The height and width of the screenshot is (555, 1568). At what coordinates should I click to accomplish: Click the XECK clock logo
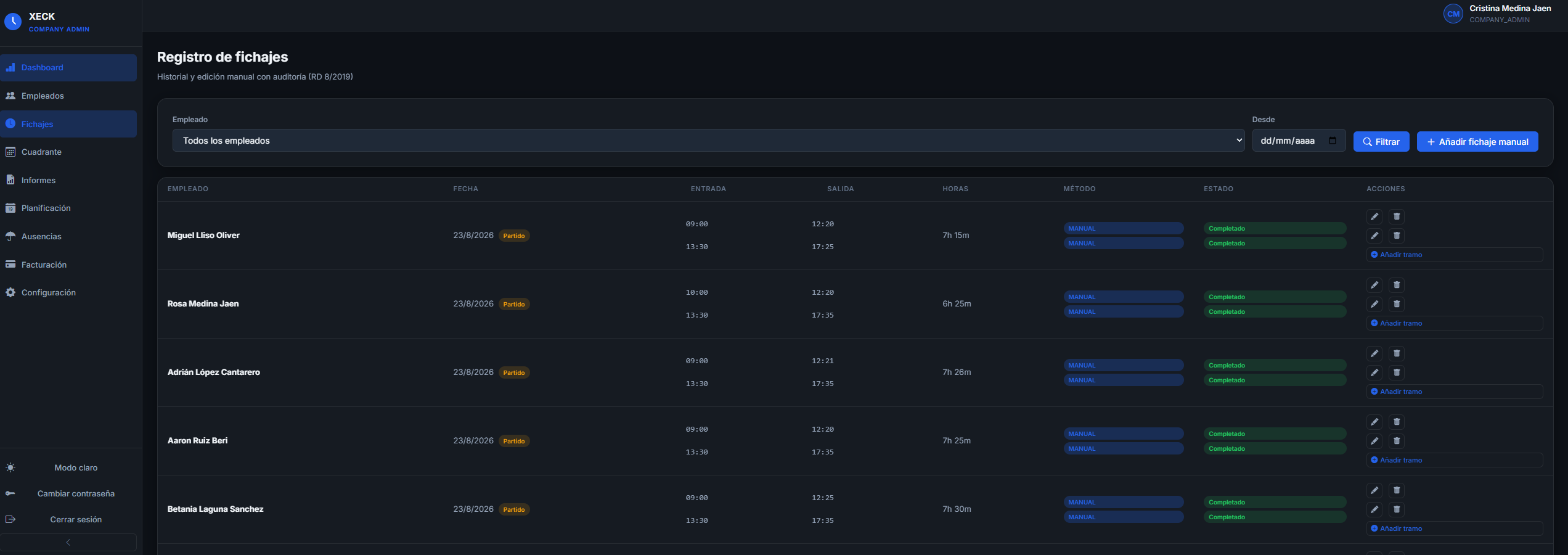click(x=13, y=22)
